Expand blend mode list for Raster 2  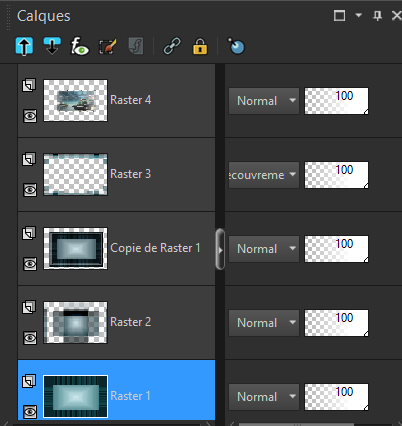pyautogui.click(x=264, y=323)
